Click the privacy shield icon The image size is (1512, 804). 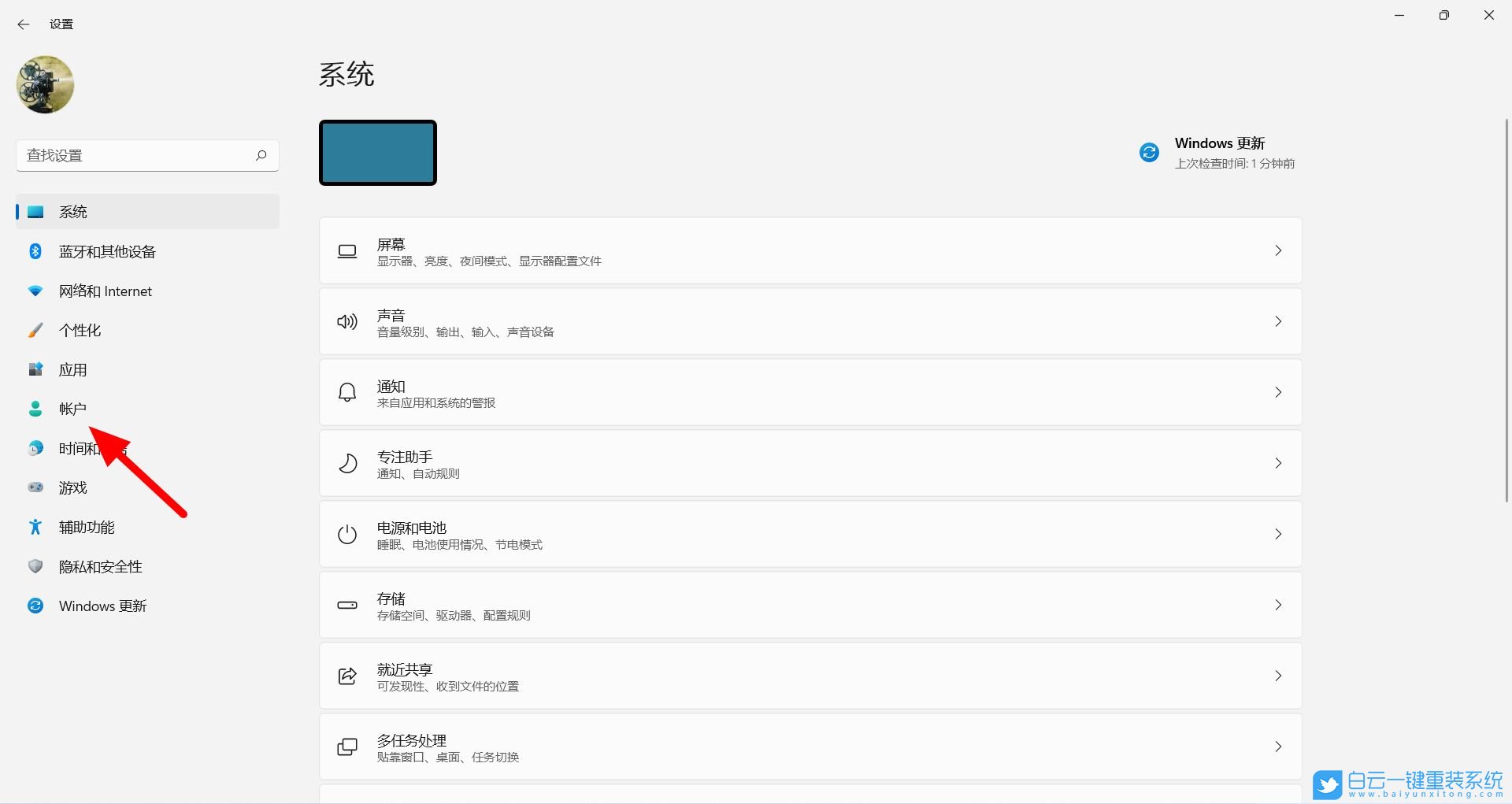(35, 566)
